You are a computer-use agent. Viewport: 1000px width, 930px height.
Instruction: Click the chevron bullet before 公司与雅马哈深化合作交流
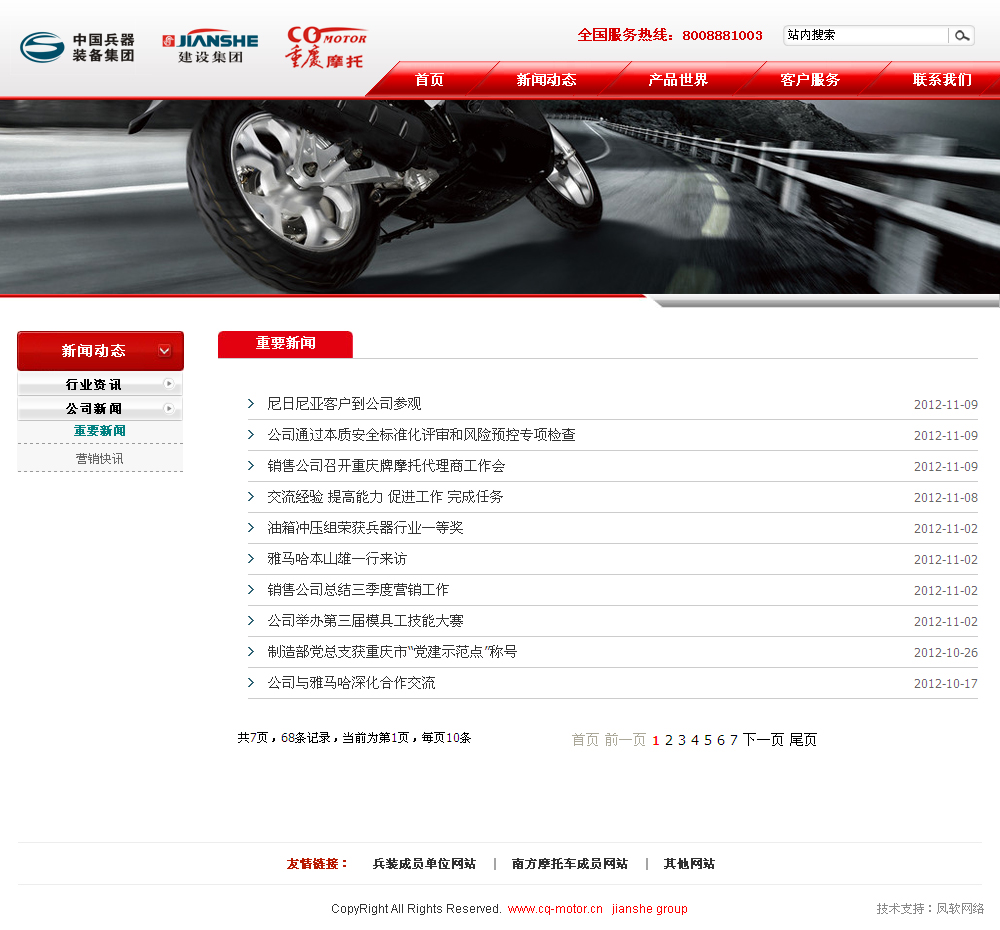click(x=251, y=683)
